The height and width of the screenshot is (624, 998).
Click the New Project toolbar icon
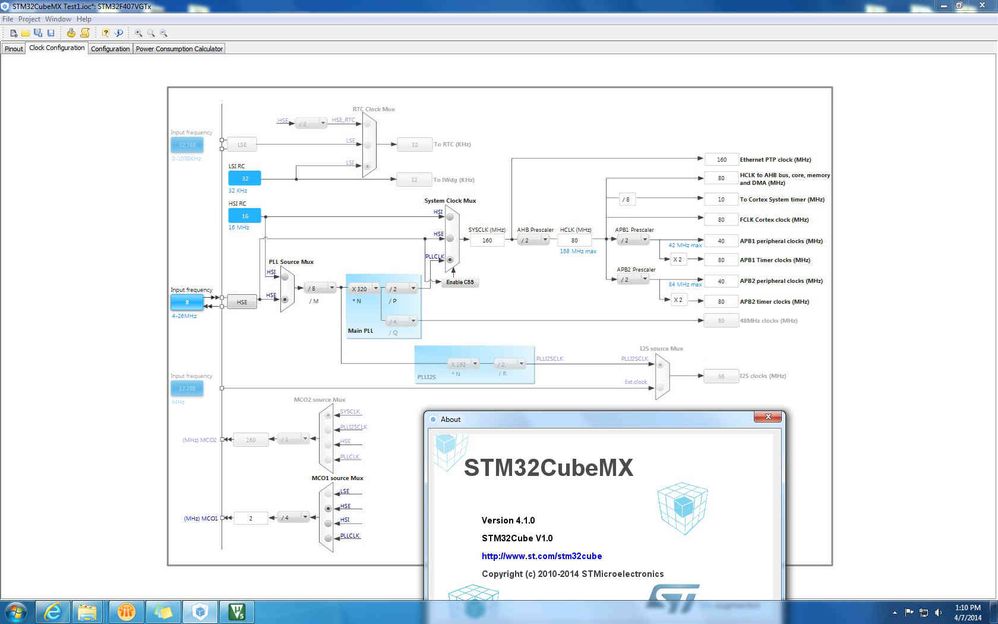tap(13, 32)
